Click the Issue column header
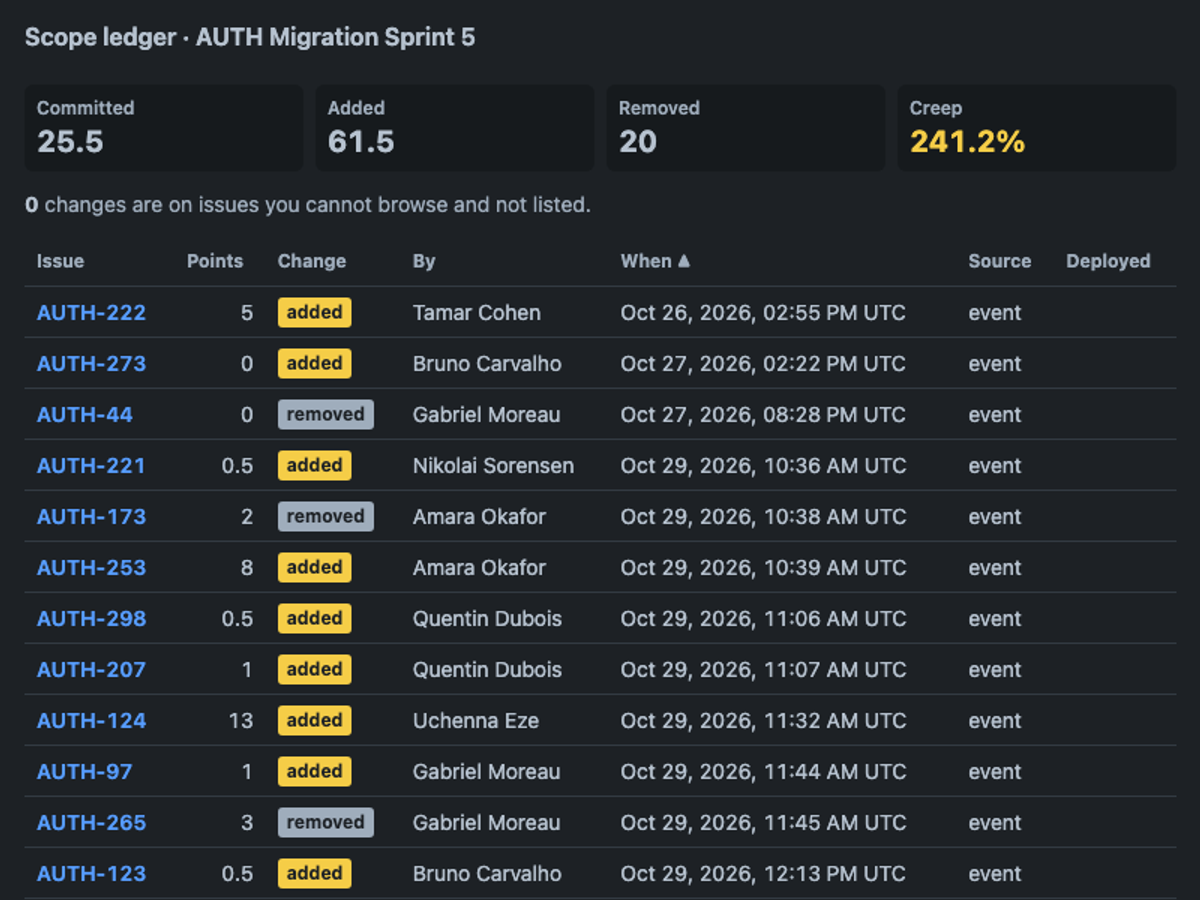Screen dimensions: 1200x900 pyautogui.click(x=60, y=261)
